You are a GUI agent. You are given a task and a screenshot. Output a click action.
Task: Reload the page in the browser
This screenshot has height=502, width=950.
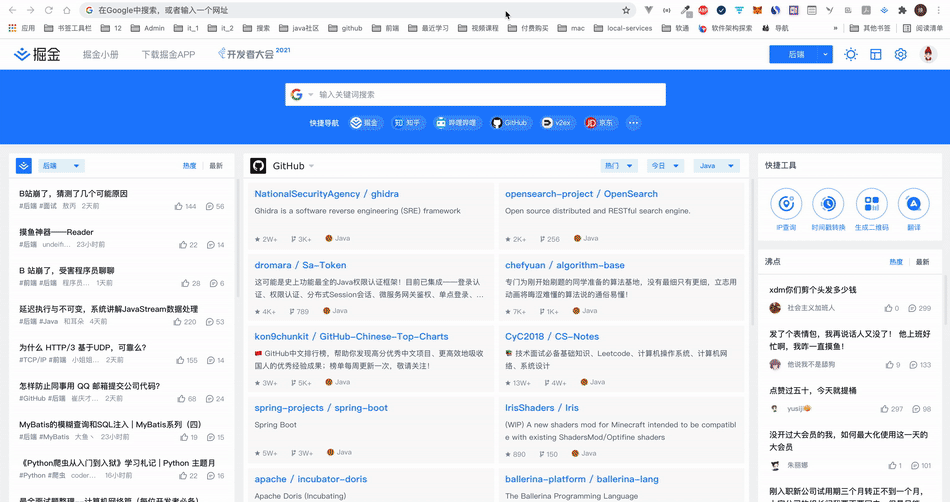click(x=48, y=10)
